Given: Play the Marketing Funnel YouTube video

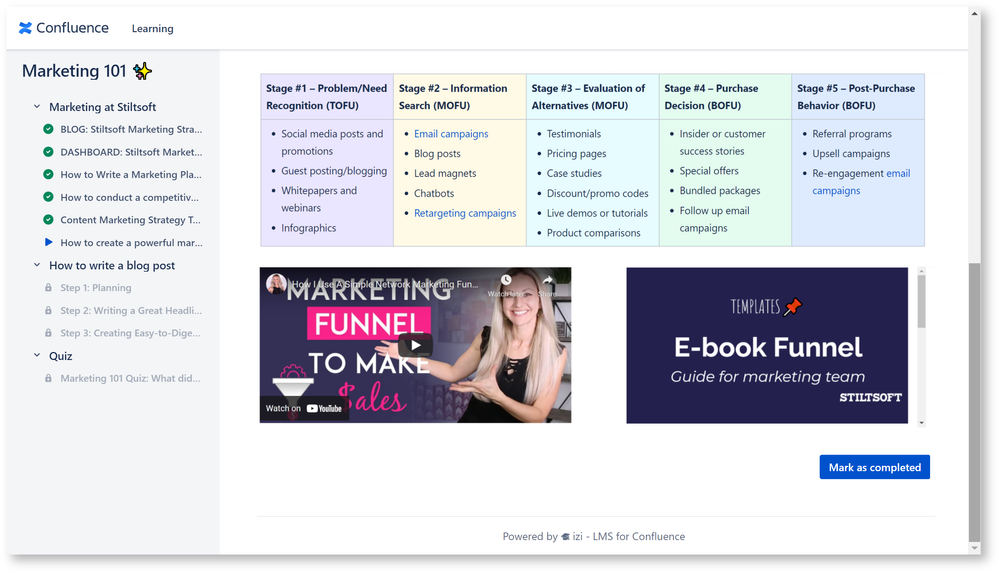Looking at the screenshot, I should (x=415, y=345).
